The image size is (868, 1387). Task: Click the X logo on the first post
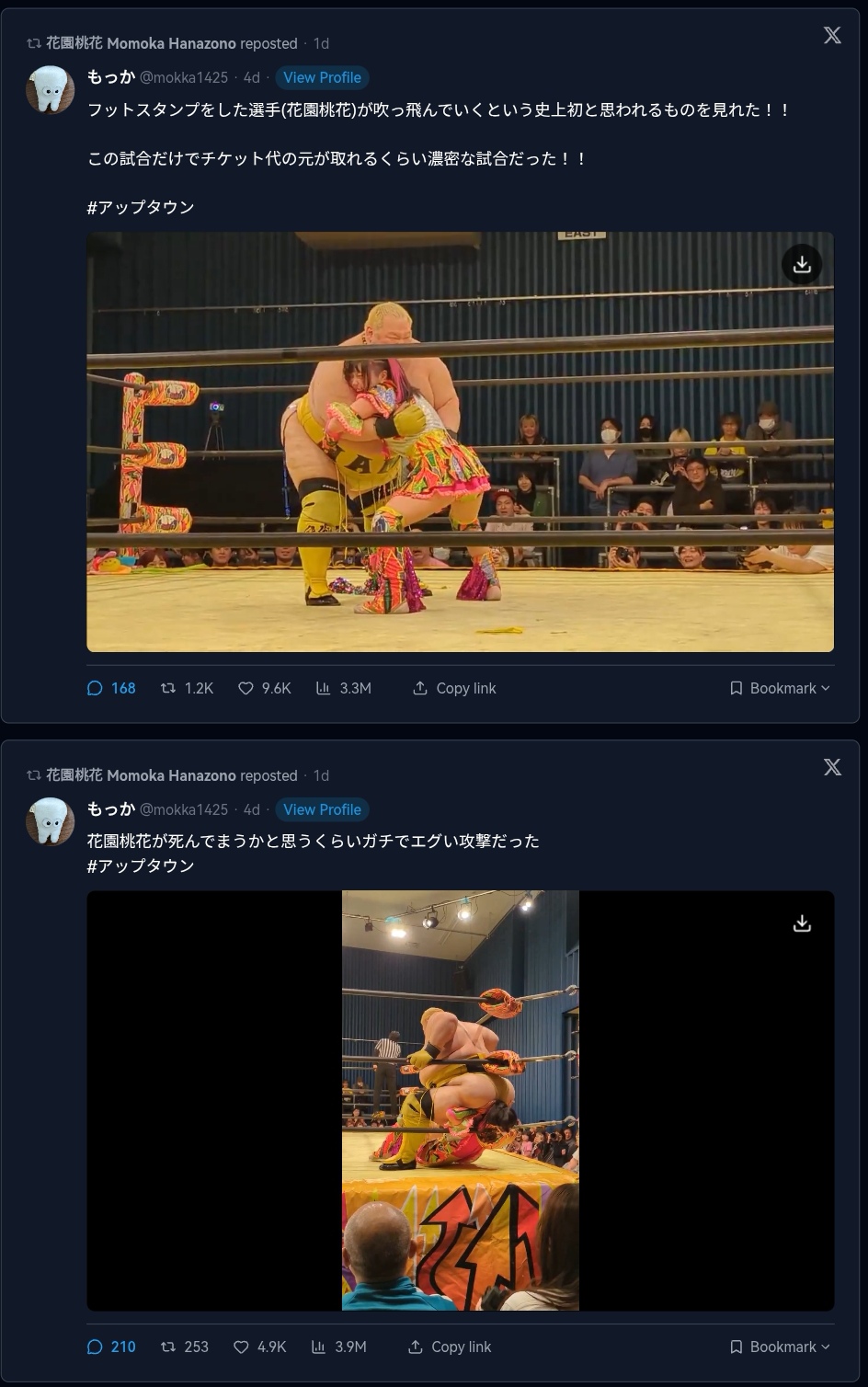(832, 35)
